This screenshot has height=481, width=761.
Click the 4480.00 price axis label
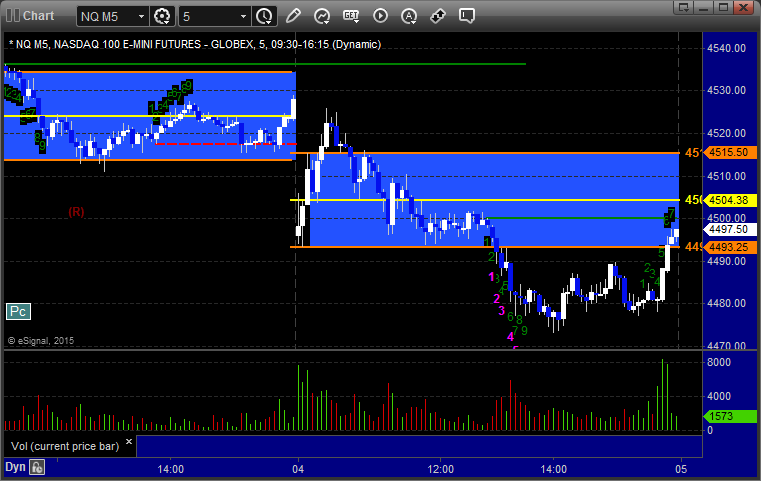point(727,303)
